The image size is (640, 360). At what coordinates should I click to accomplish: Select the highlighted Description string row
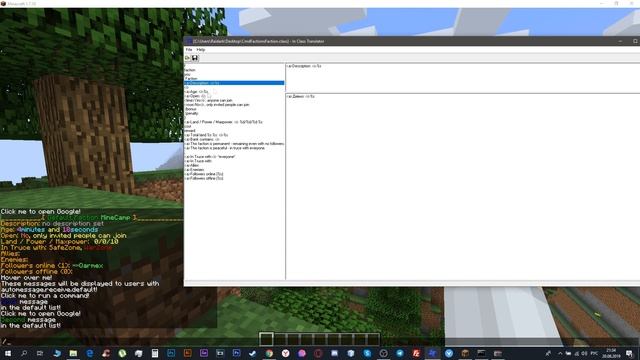pyautogui.click(x=234, y=83)
